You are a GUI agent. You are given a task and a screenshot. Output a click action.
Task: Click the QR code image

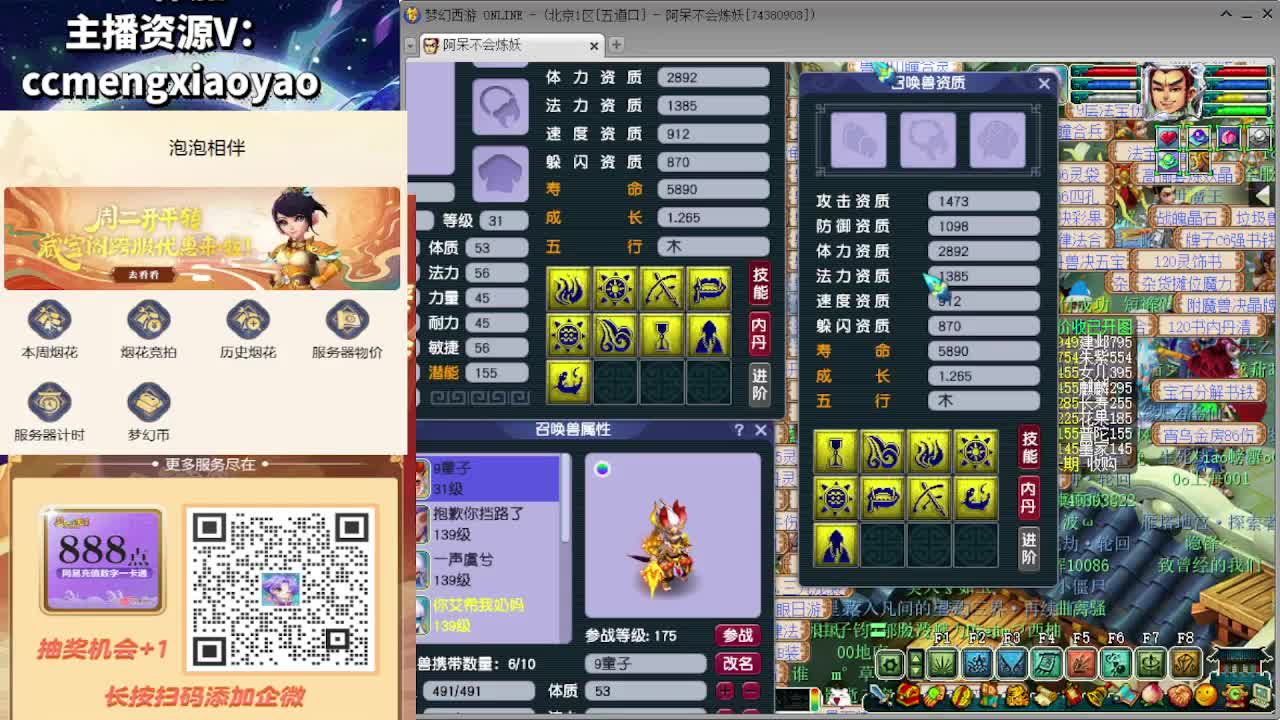tap(281, 589)
